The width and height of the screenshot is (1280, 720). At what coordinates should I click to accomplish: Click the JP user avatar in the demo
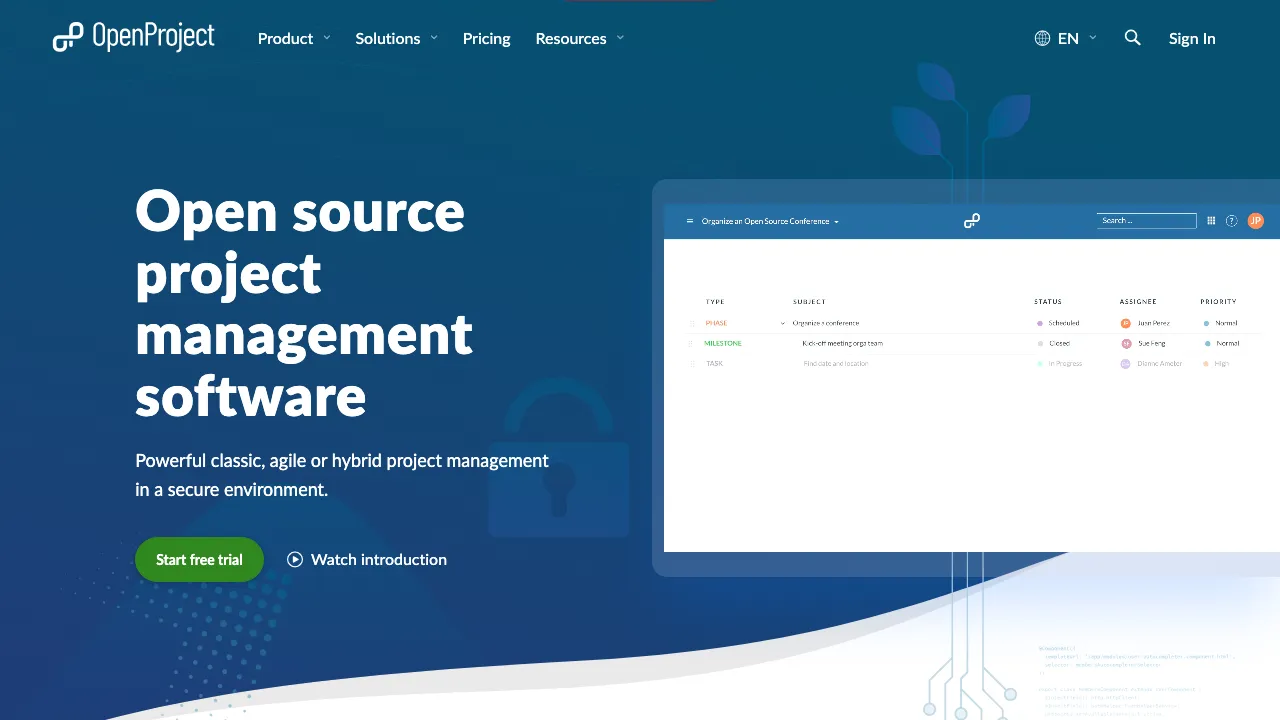click(1256, 221)
